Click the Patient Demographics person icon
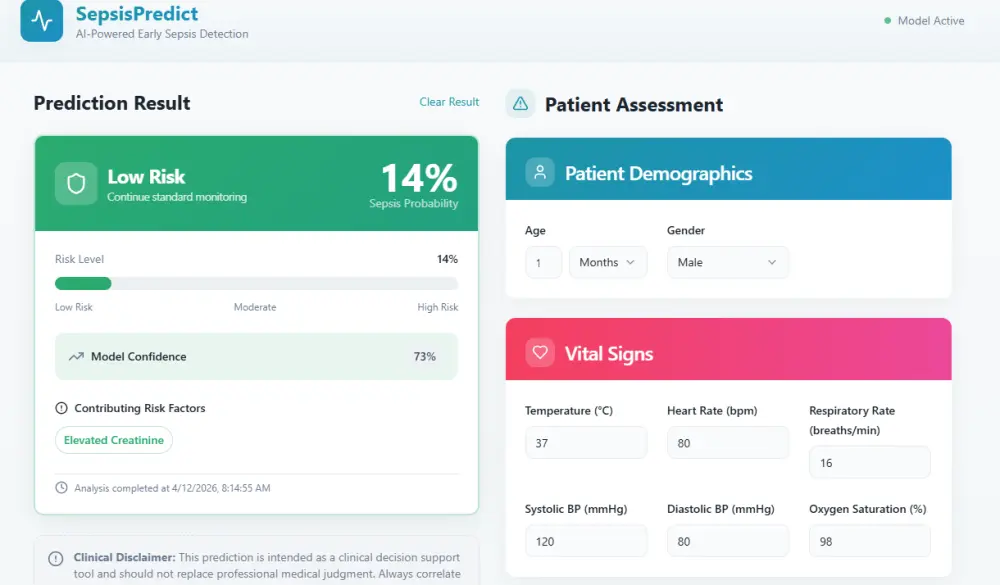This screenshot has height=585, width=1000. 540,172
